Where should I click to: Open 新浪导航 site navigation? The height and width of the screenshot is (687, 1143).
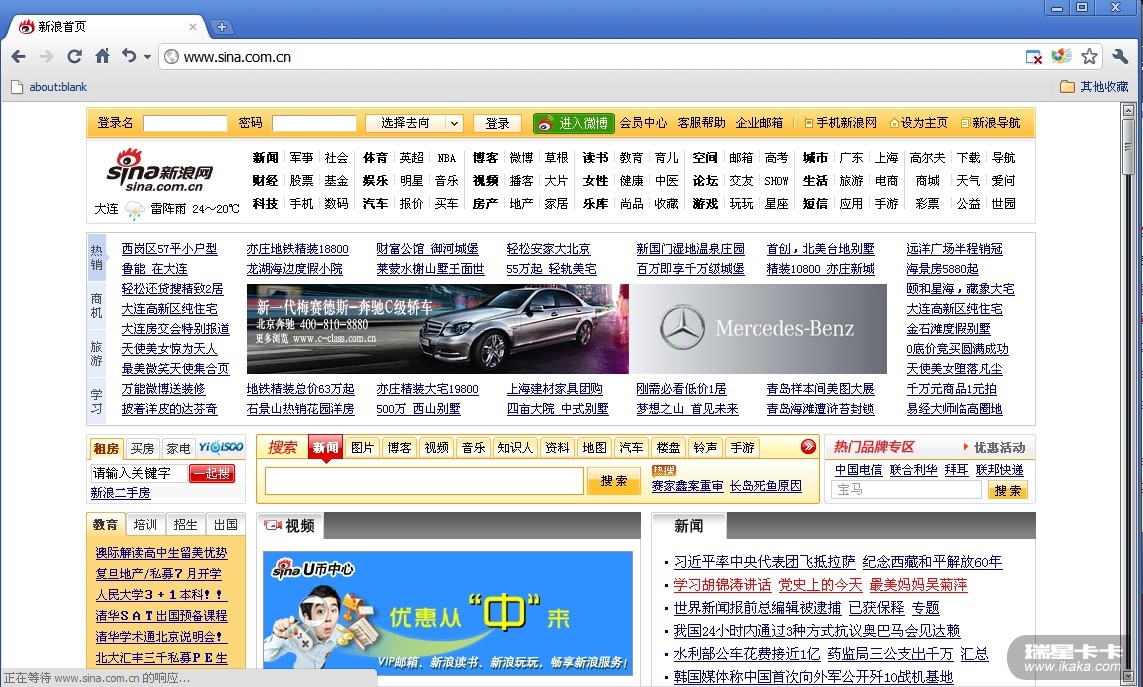(x=991, y=123)
